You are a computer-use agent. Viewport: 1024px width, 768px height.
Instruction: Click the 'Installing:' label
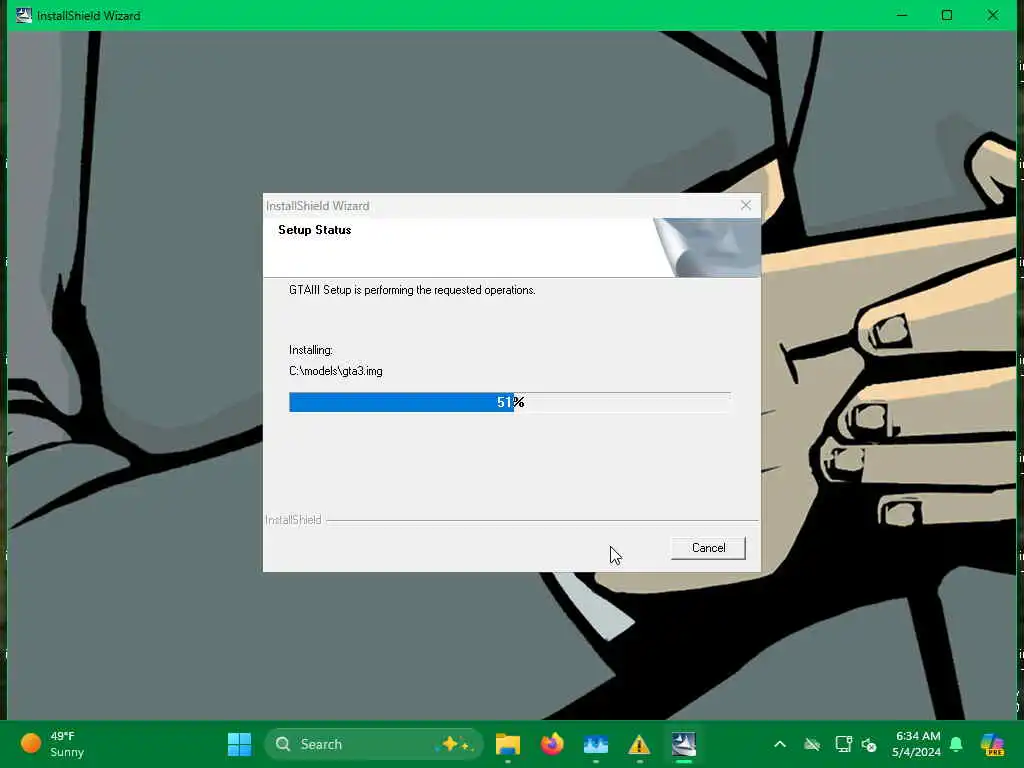tap(311, 350)
